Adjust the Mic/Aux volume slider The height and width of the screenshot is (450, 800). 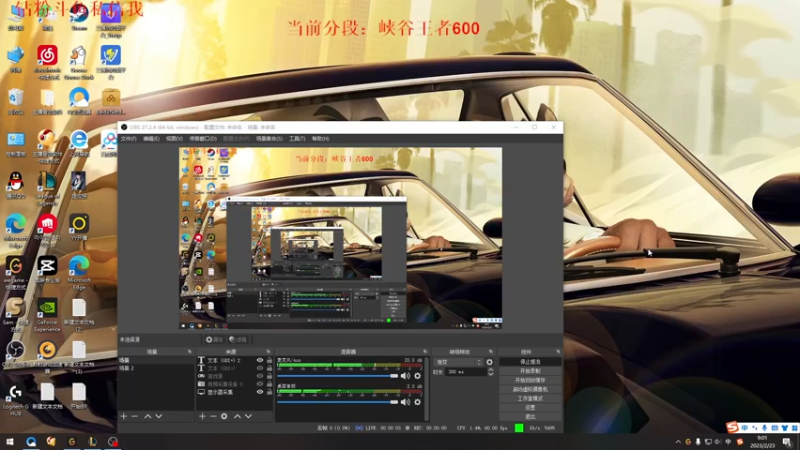point(337,376)
